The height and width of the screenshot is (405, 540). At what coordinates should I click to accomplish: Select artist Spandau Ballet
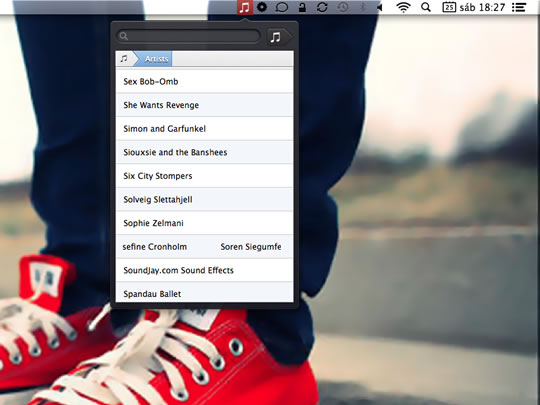(x=205, y=292)
